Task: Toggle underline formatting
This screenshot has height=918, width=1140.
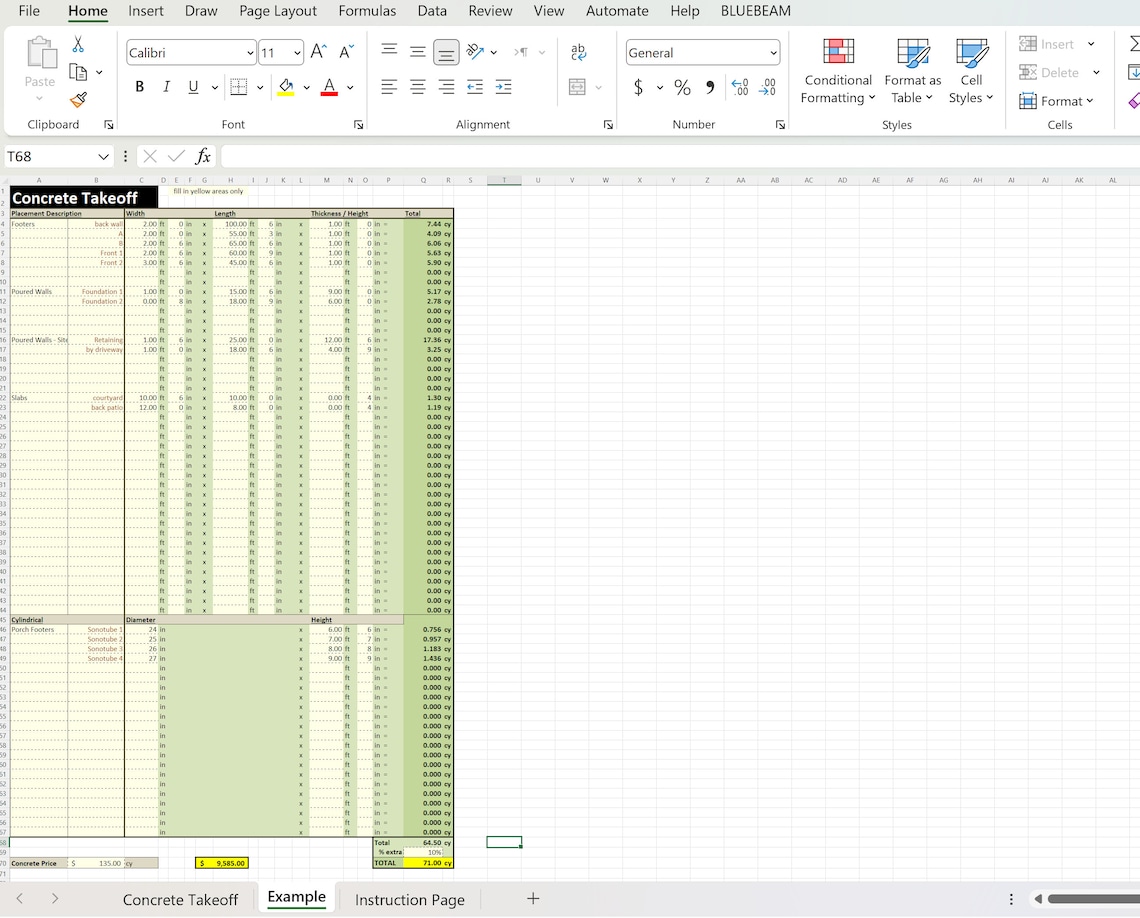Action: click(191, 87)
